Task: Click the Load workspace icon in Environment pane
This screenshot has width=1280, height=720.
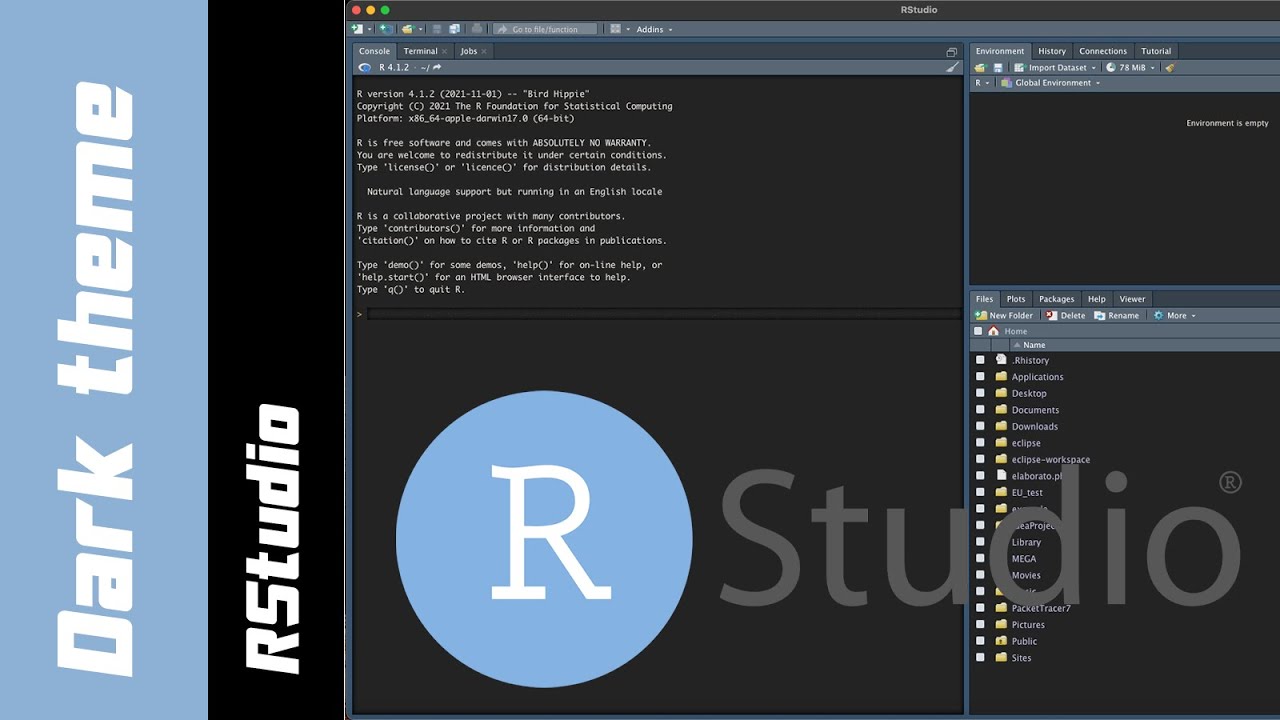Action: pos(980,67)
